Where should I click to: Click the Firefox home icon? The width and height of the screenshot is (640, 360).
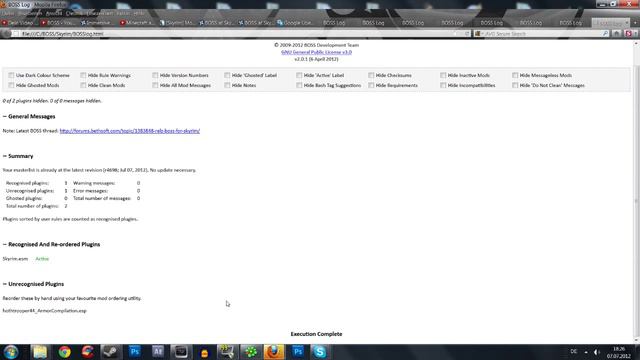[x=617, y=33]
